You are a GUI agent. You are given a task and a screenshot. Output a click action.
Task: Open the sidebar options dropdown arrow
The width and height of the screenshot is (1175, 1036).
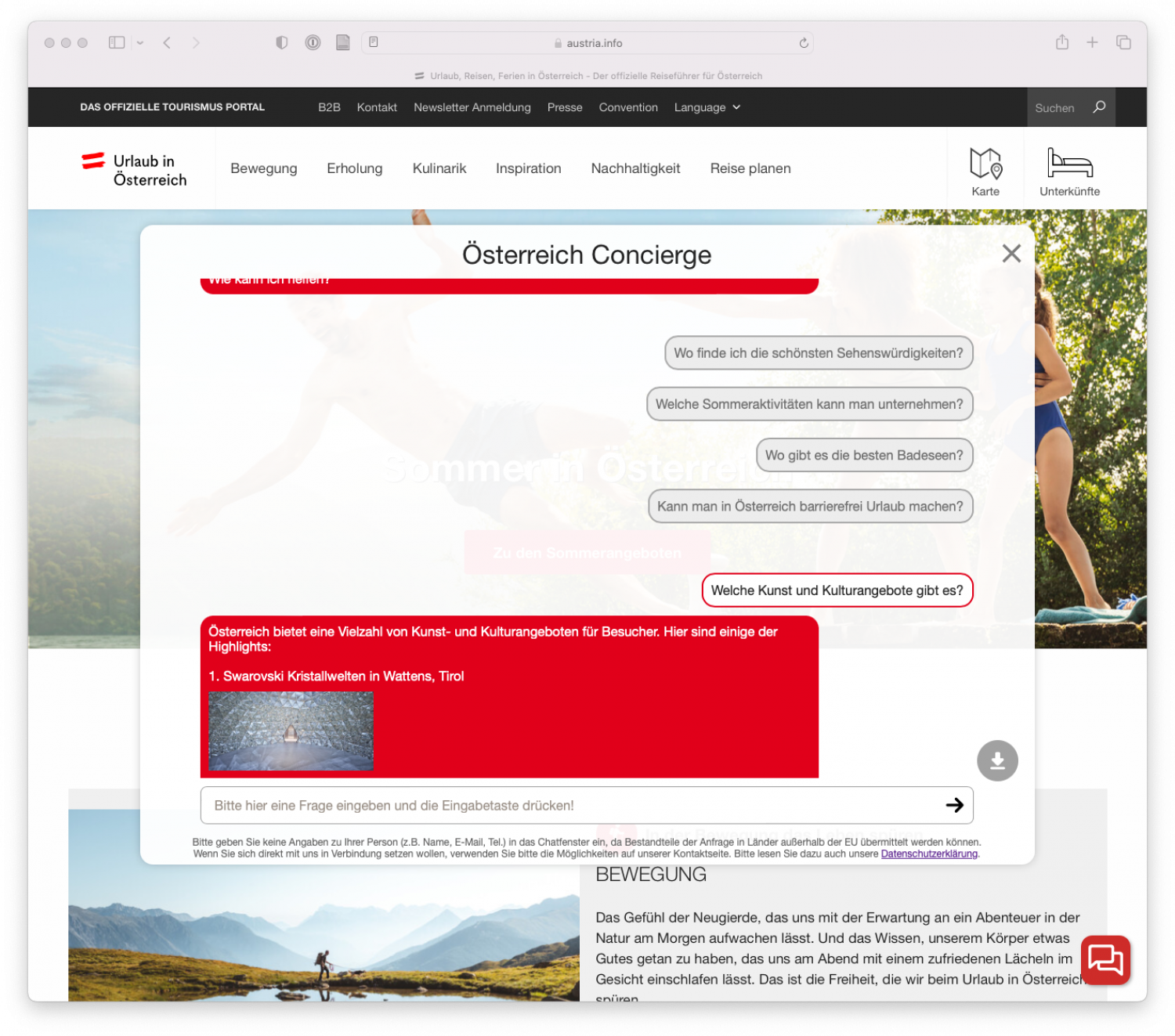click(140, 43)
